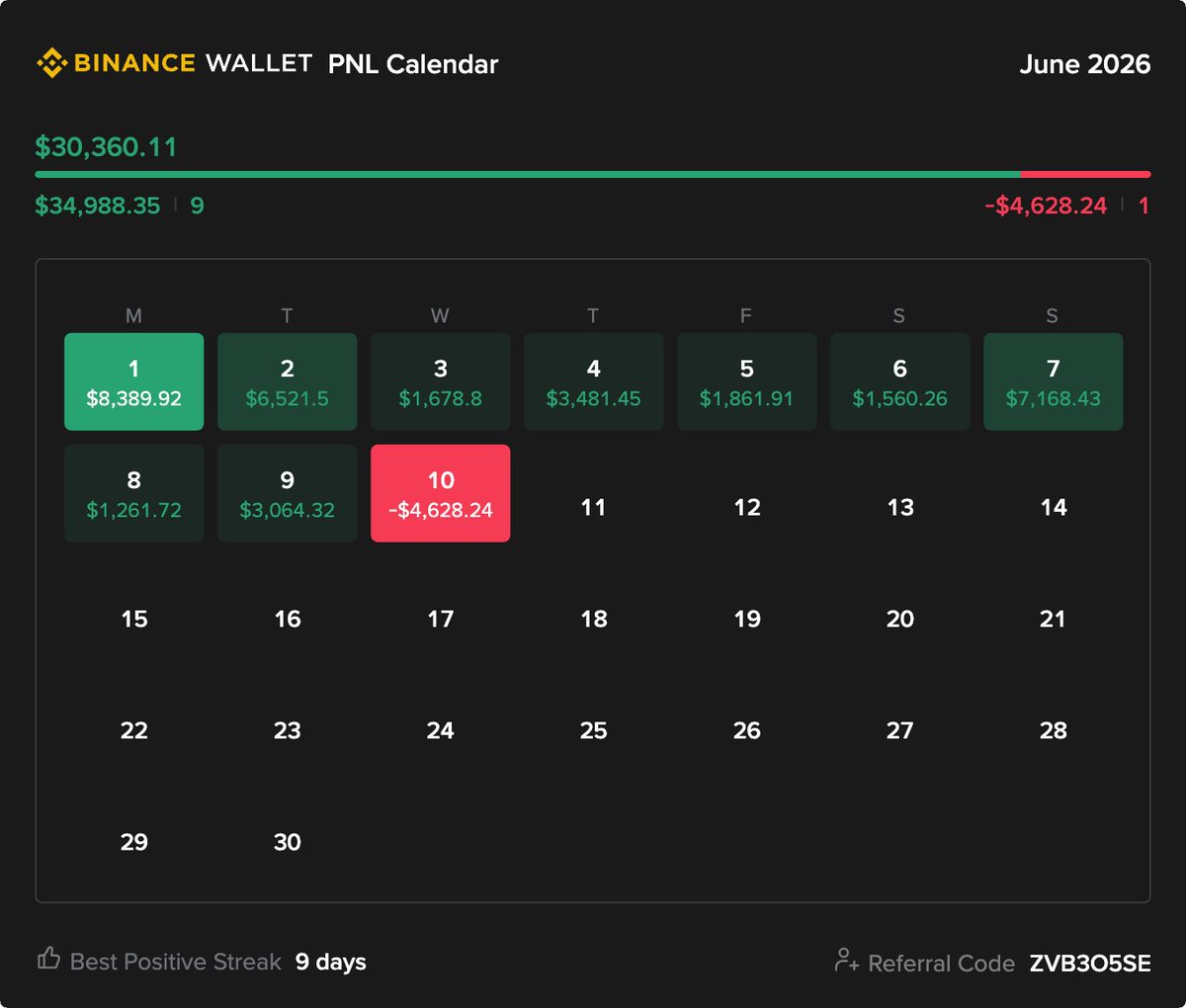Click the total PNL $30,360.11 value

107,147
